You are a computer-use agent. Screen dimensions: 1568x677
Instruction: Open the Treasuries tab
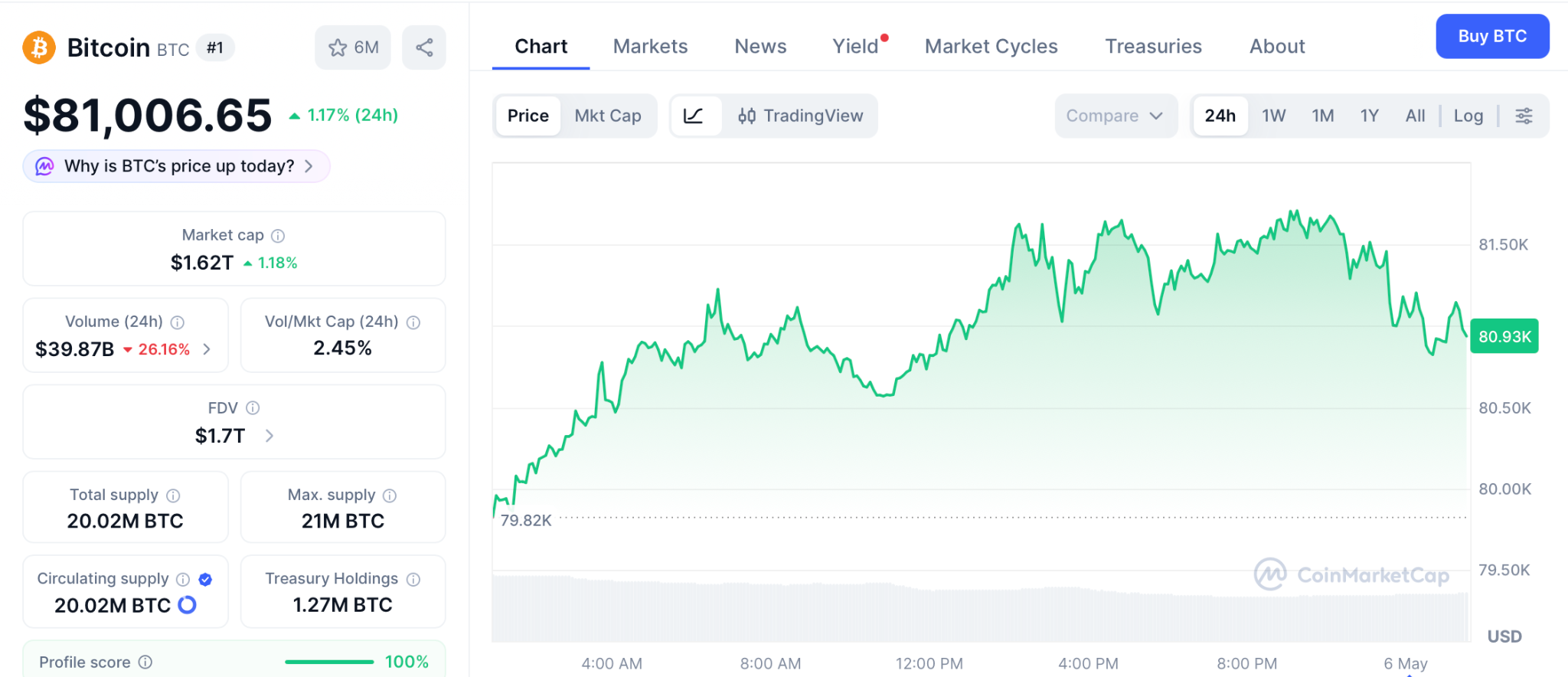click(1154, 46)
